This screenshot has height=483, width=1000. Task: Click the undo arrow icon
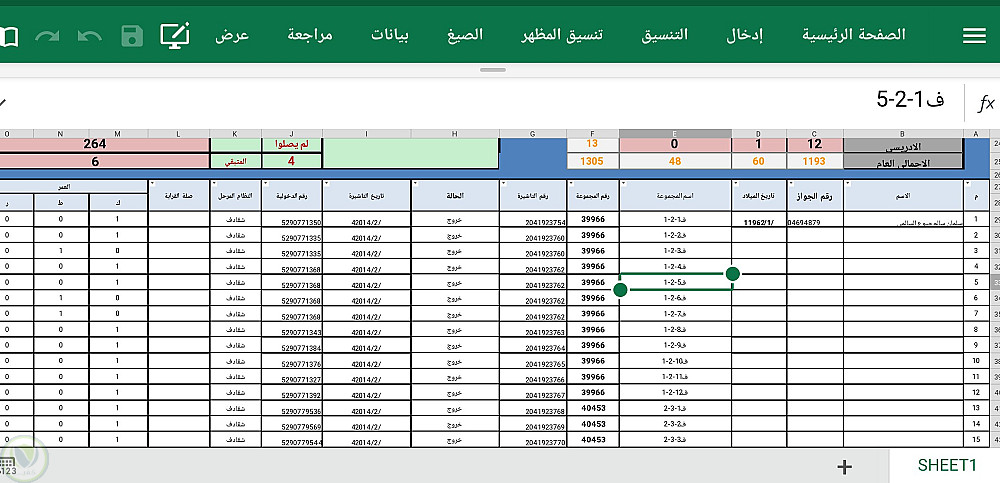[x=90, y=36]
